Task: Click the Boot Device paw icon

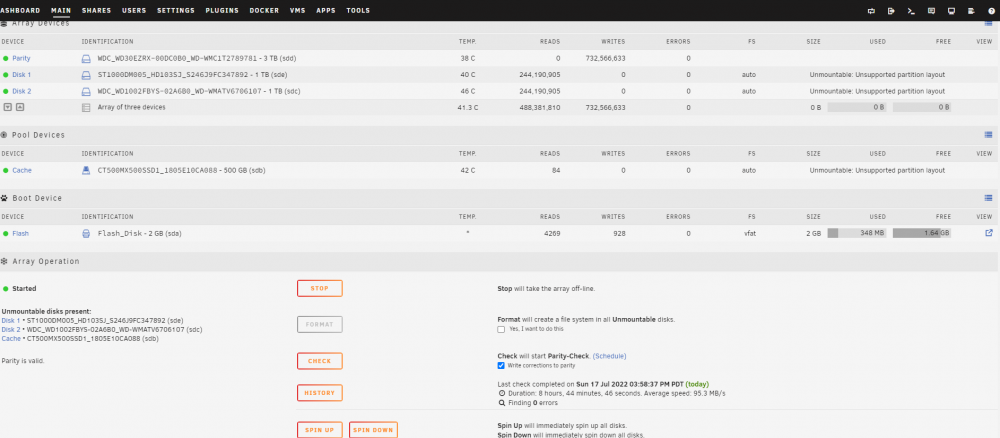Action: click(x=4, y=198)
